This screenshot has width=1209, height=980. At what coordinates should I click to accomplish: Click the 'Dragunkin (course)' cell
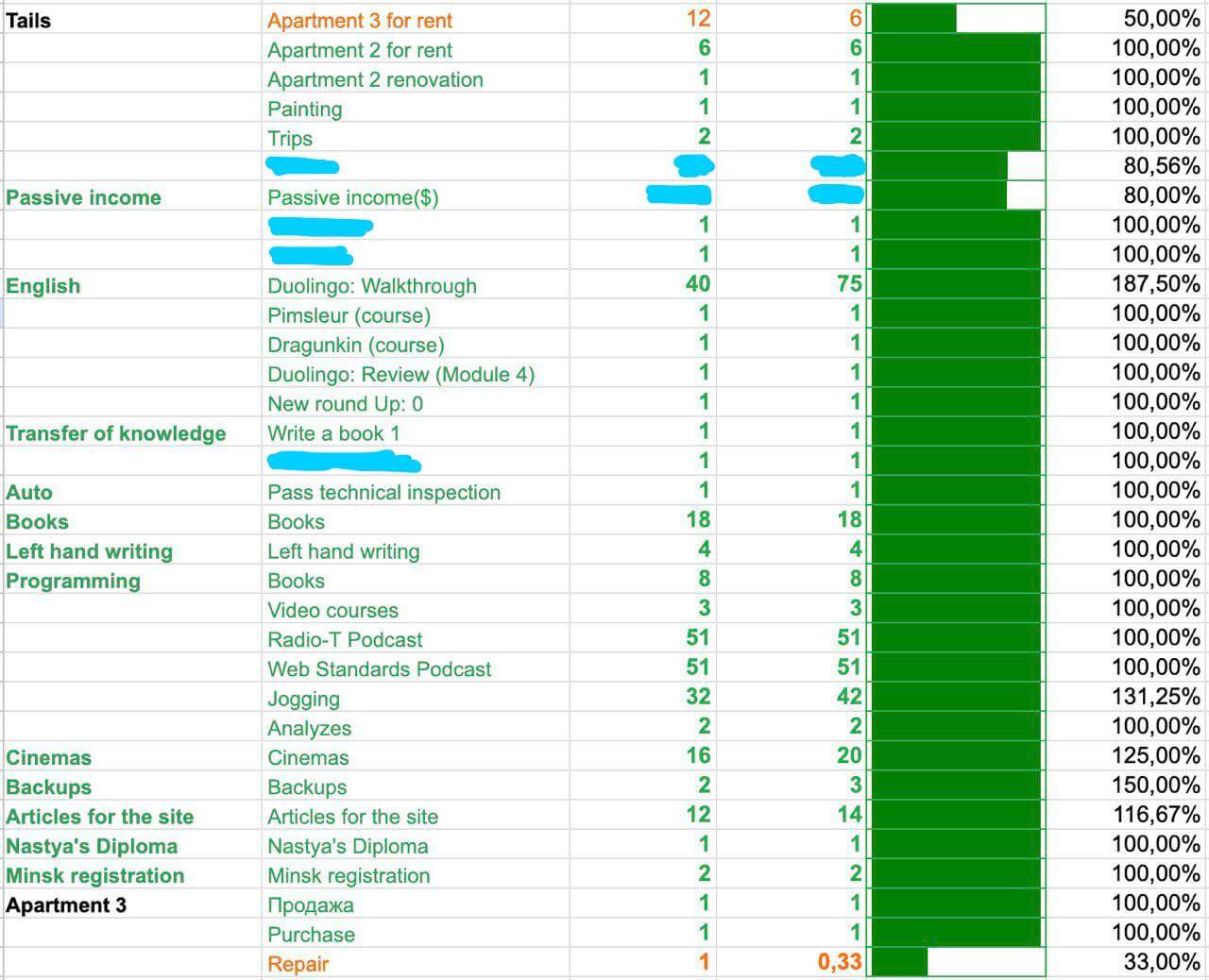[x=416, y=345]
